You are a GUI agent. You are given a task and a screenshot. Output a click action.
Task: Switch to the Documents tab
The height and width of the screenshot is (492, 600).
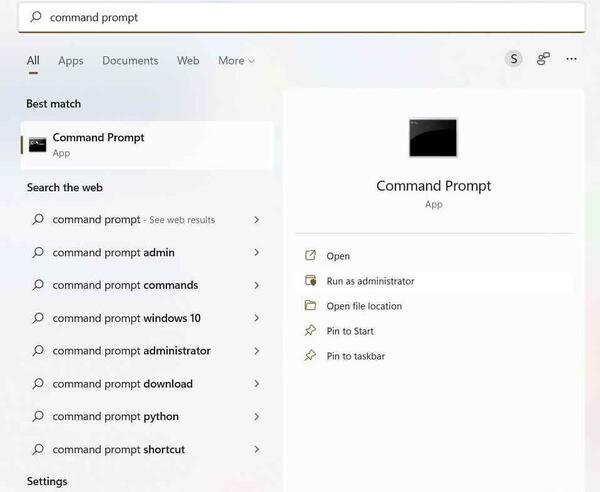coord(130,60)
